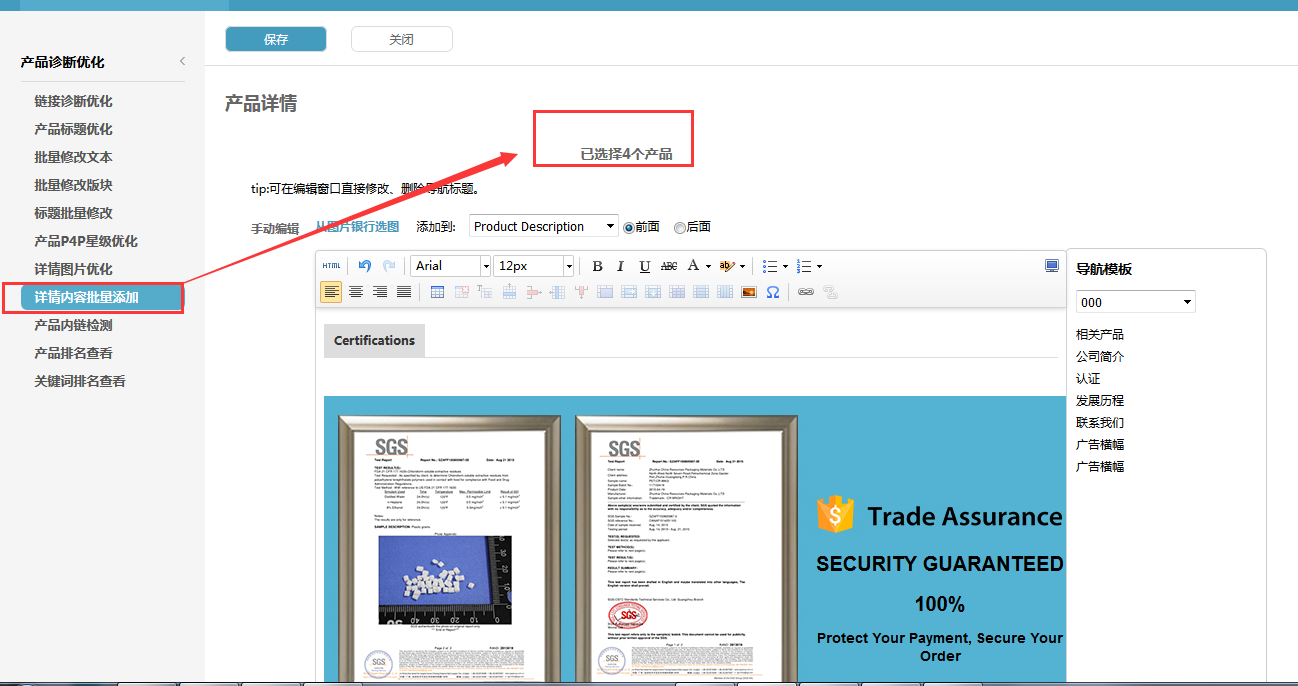Insert an image into the editor

(x=749, y=292)
